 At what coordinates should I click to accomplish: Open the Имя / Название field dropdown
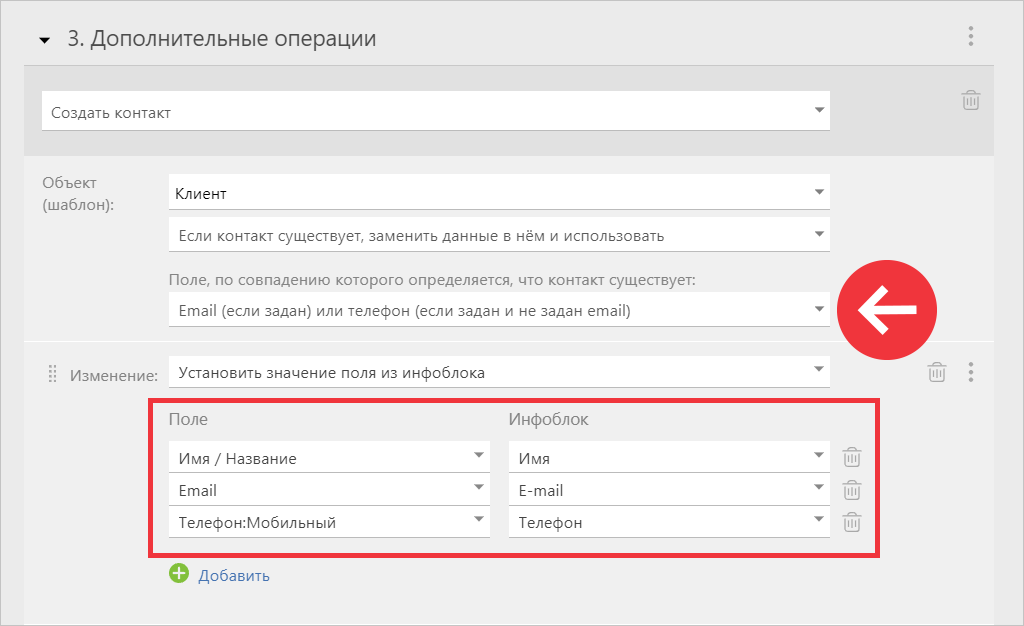(329, 457)
